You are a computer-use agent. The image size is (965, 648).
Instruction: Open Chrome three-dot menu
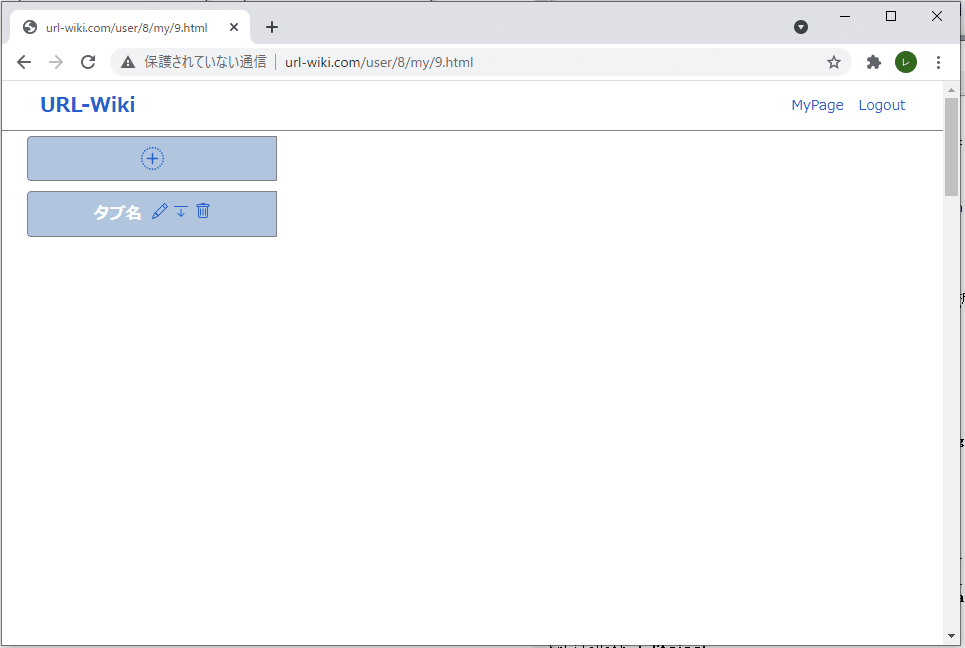click(x=938, y=62)
